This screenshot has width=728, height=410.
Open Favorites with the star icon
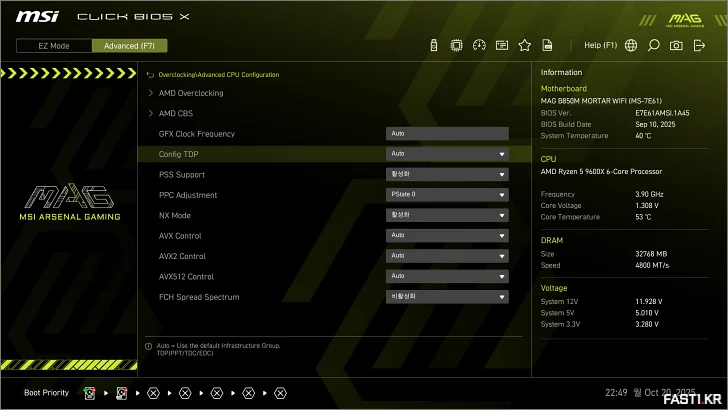(x=525, y=45)
